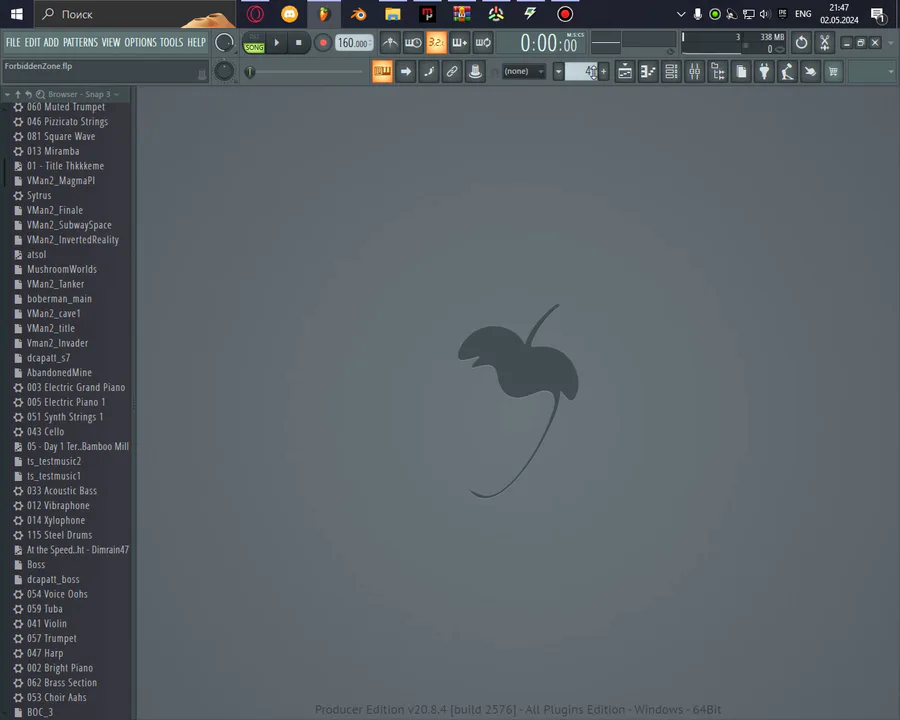
Task: Open the Mixer view icon
Action: (695, 71)
